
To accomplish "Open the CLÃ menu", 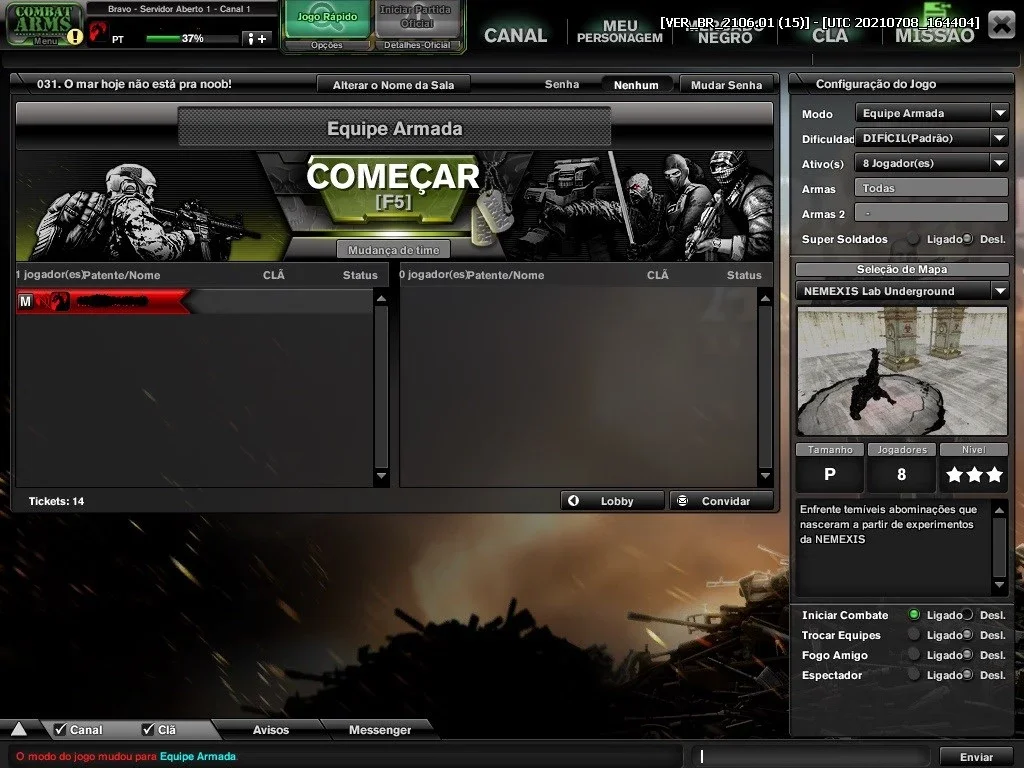I will tap(830, 35).
